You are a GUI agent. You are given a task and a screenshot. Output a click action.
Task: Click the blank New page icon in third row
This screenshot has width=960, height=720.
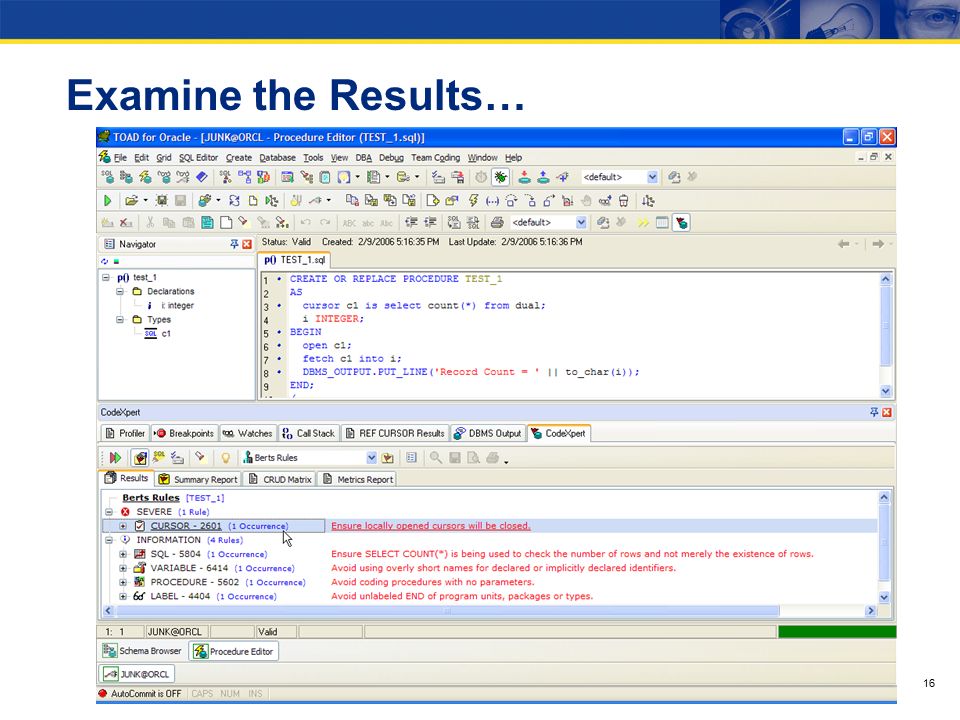click(226, 223)
